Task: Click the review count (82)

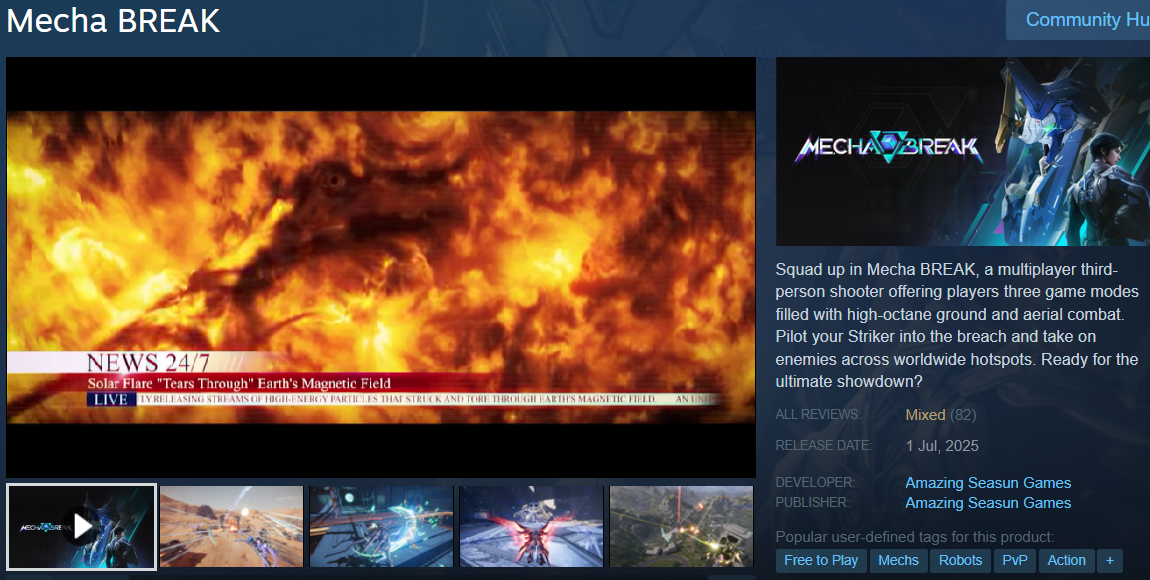Action: [963, 415]
